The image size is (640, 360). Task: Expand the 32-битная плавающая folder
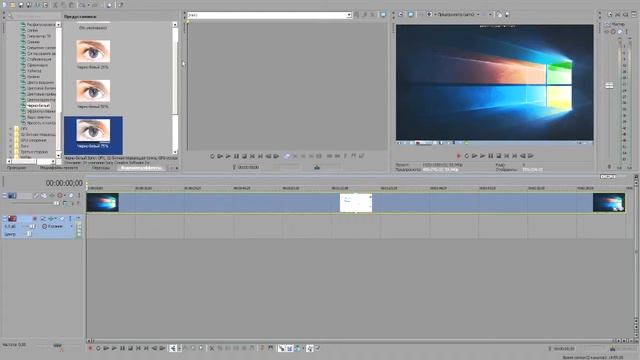(x=11, y=134)
